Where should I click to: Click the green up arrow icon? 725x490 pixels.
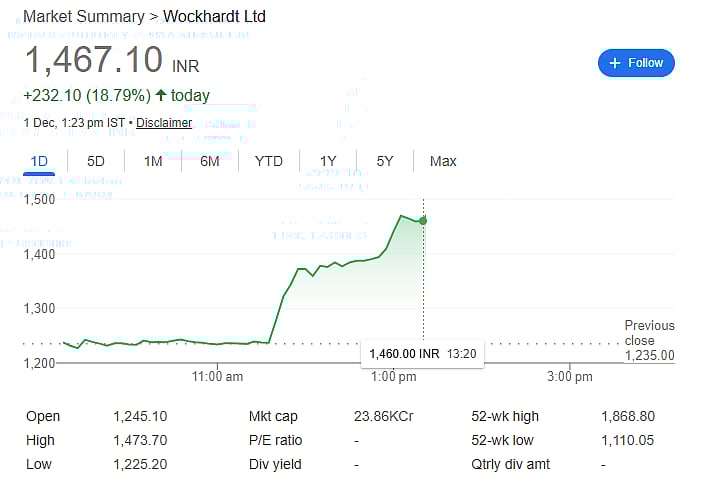161,95
